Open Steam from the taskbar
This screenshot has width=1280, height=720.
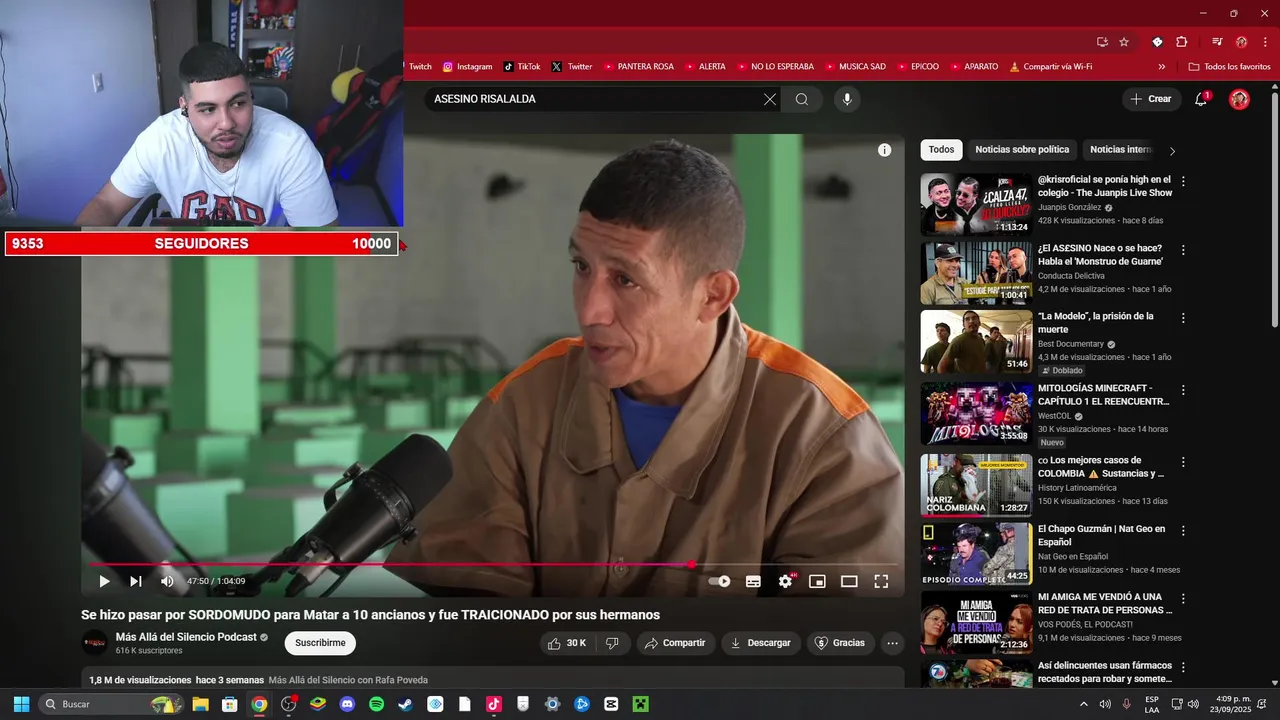[x=405, y=704]
